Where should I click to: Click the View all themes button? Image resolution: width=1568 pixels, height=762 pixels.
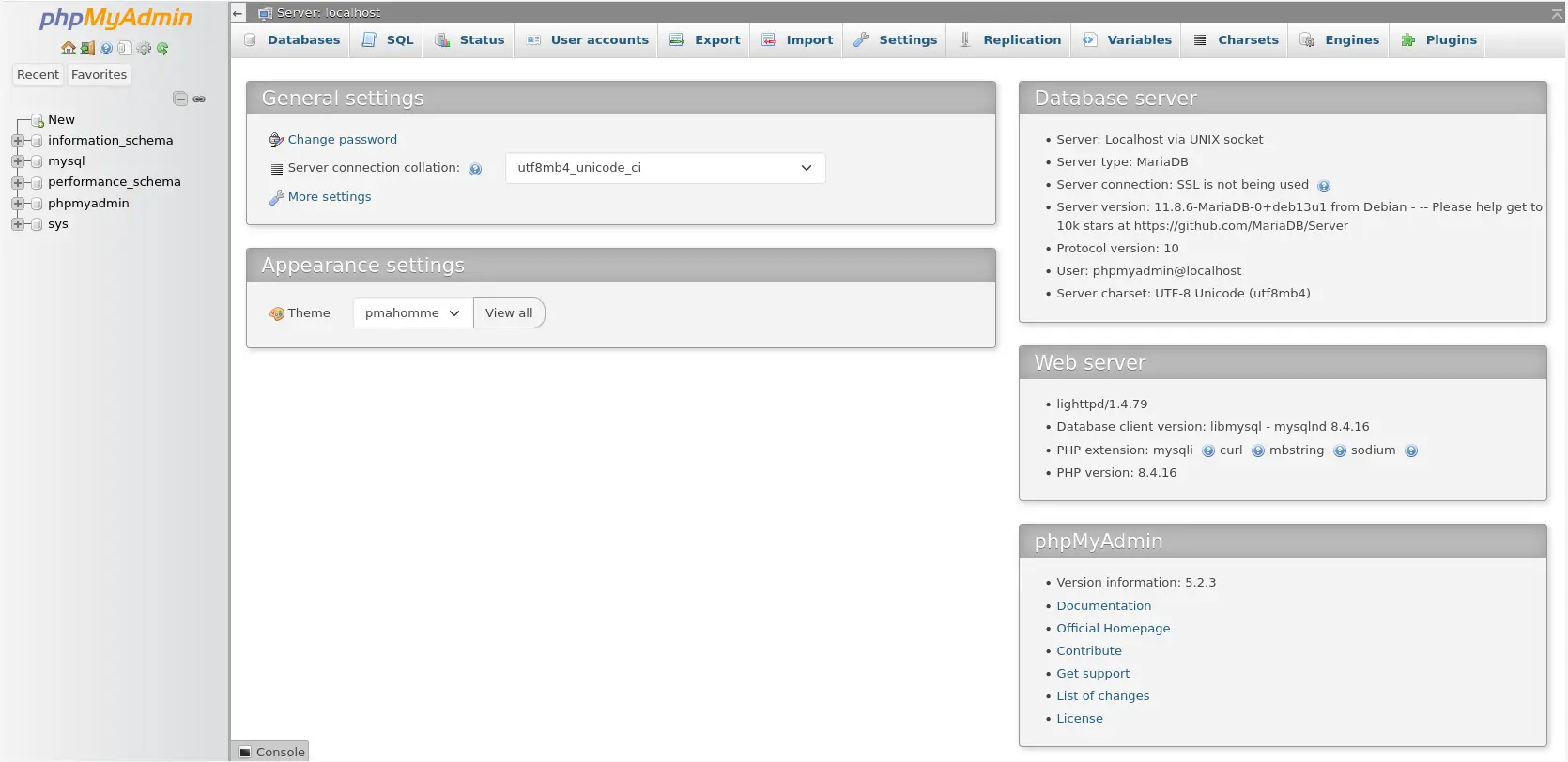point(509,313)
